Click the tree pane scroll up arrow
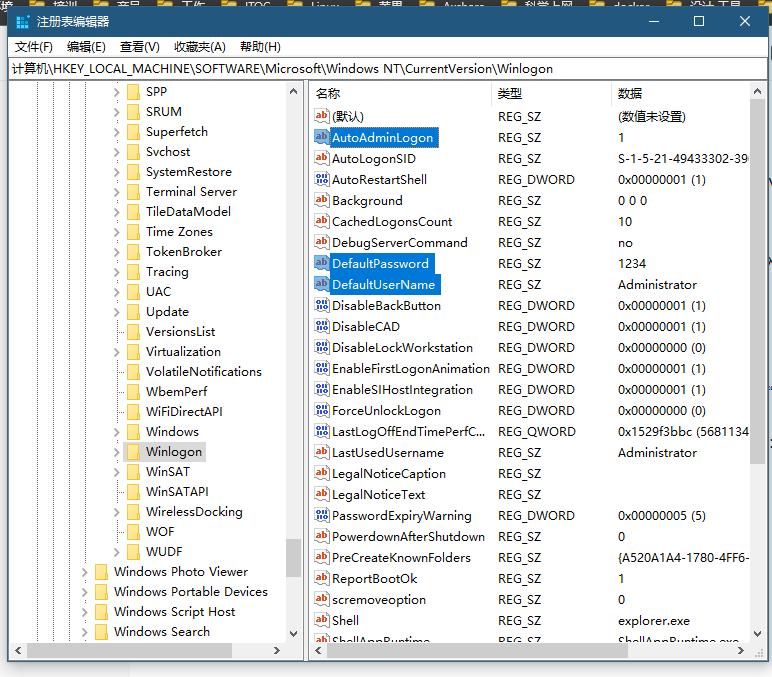The width and height of the screenshot is (772, 677). (293, 91)
